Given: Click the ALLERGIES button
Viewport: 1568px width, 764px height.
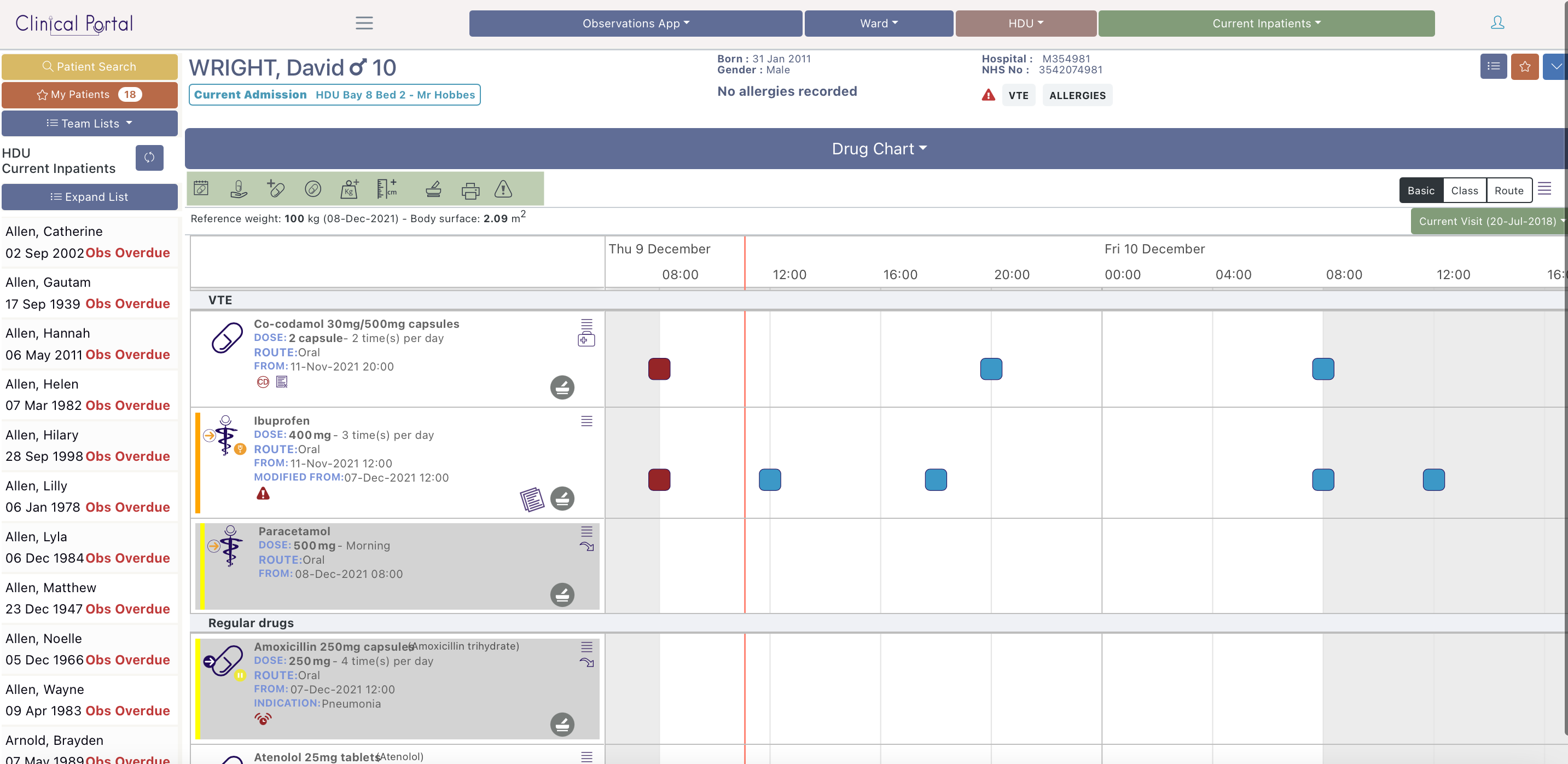Looking at the screenshot, I should pos(1077,96).
